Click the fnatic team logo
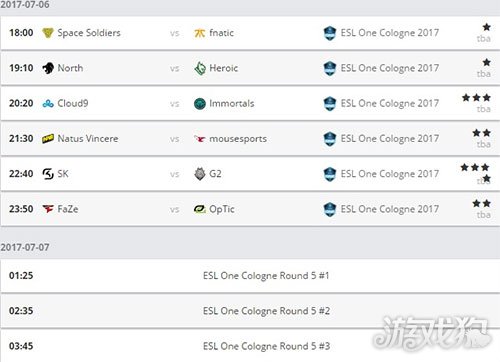 pyautogui.click(x=200, y=33)
